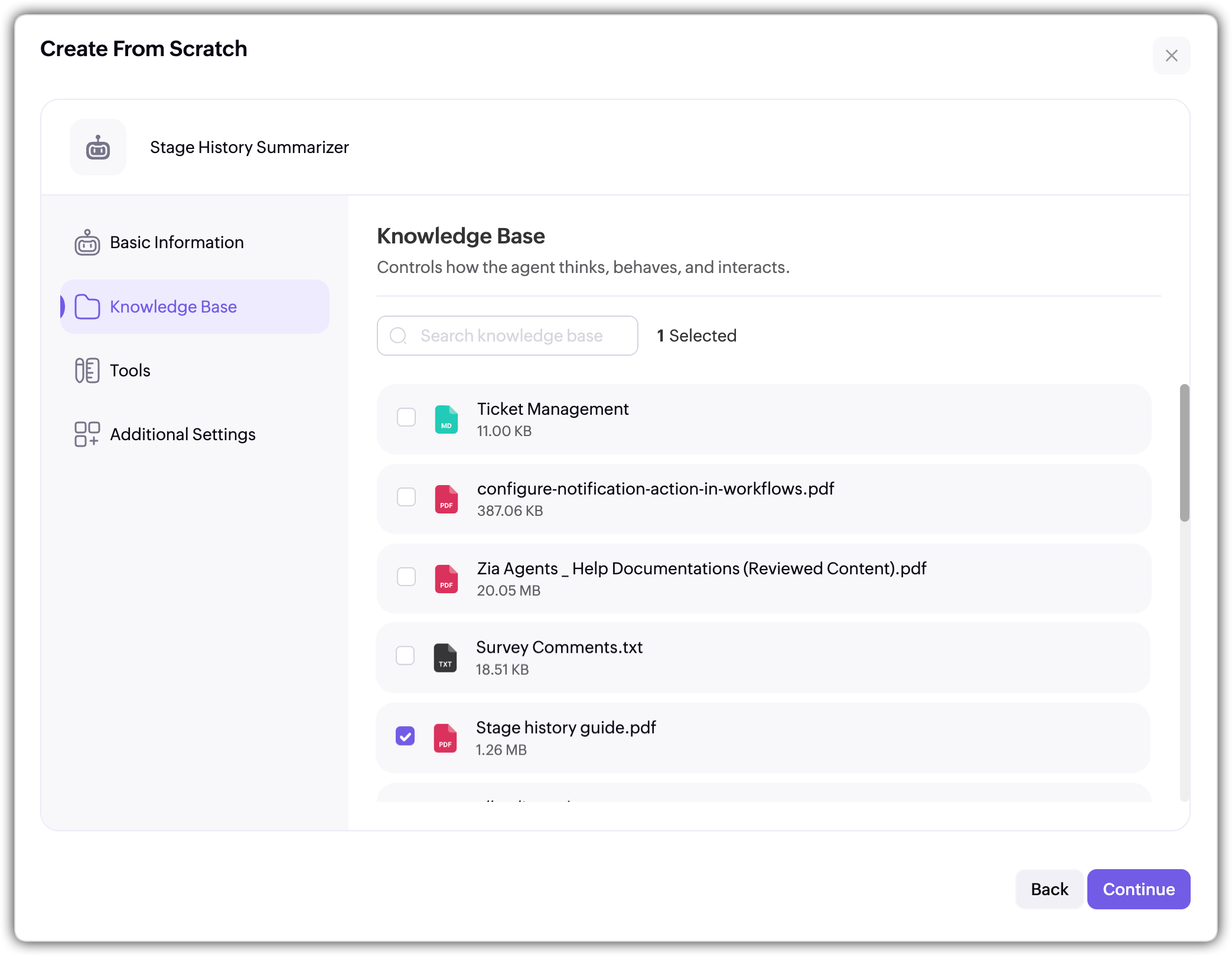Viewport: 1232px width, 956px height.
Task: Uncheck the Stage history guide.pdf checkbox
Action: point(405,736)
